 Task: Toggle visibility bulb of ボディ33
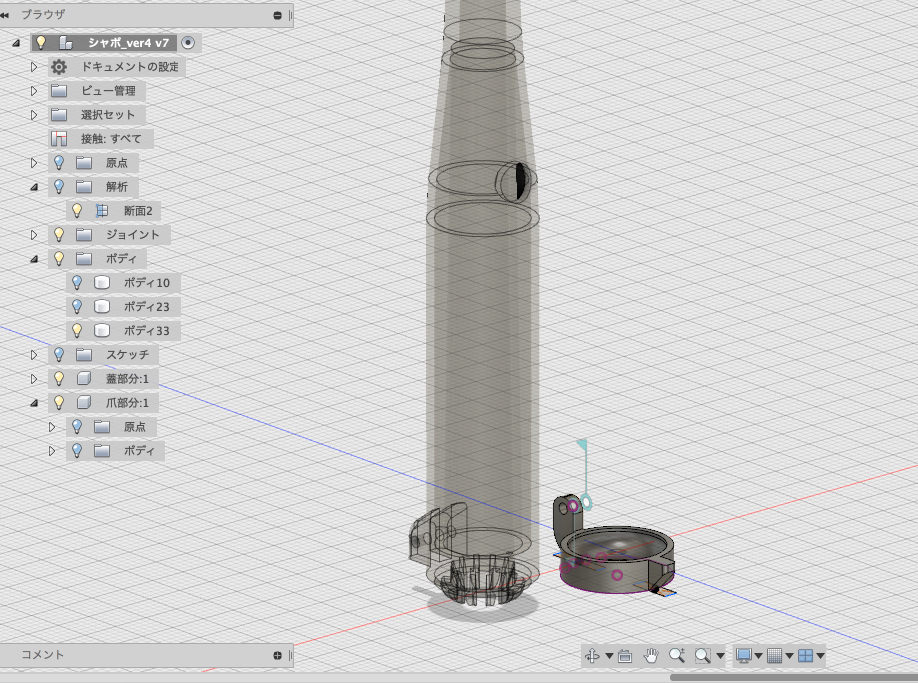[x=77, y=330]
